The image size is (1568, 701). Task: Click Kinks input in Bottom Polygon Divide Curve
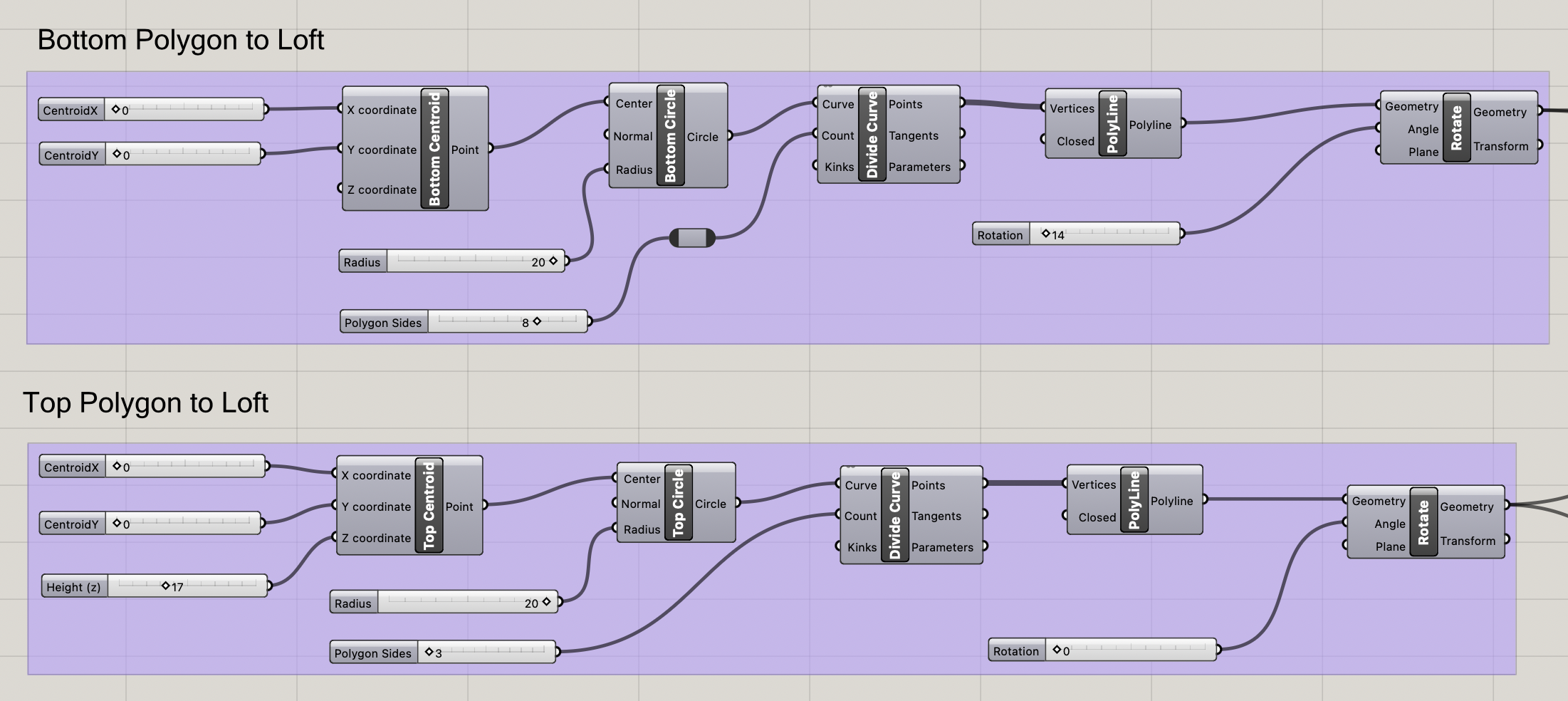point(839,167)
